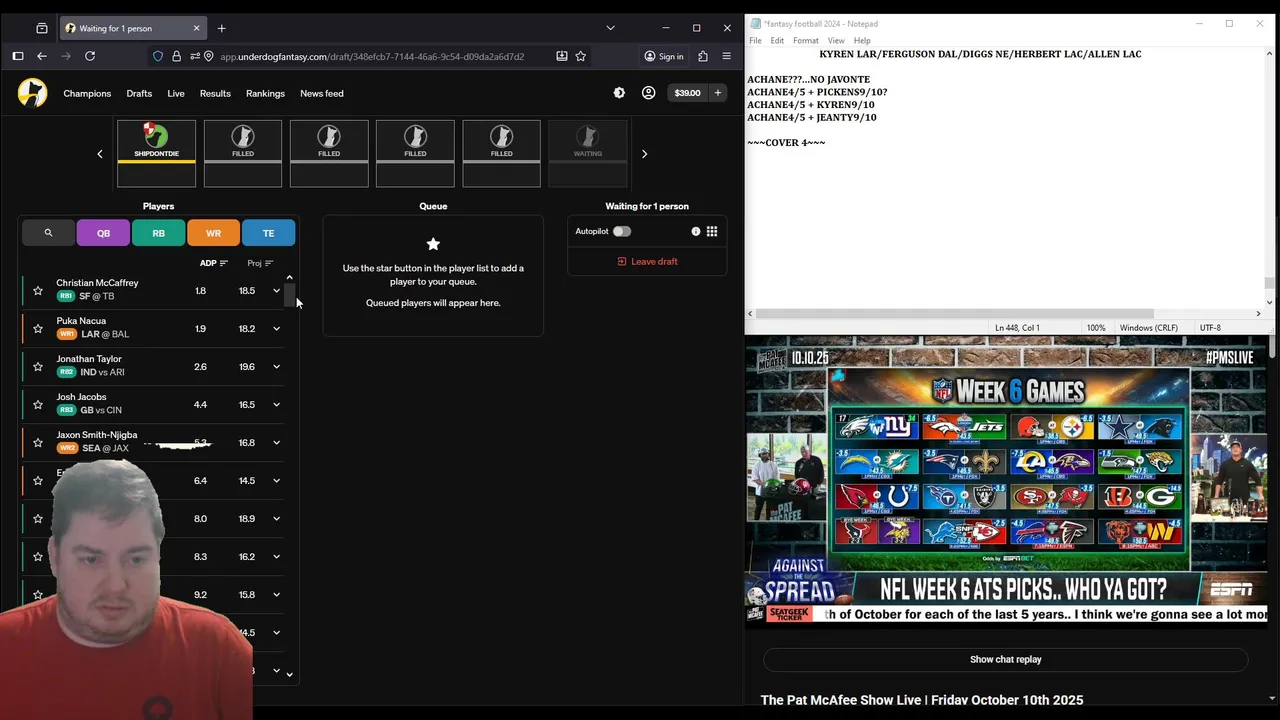
Task: Expand Jaxon Smith-Njigba player details
Action: pos(276,443)
